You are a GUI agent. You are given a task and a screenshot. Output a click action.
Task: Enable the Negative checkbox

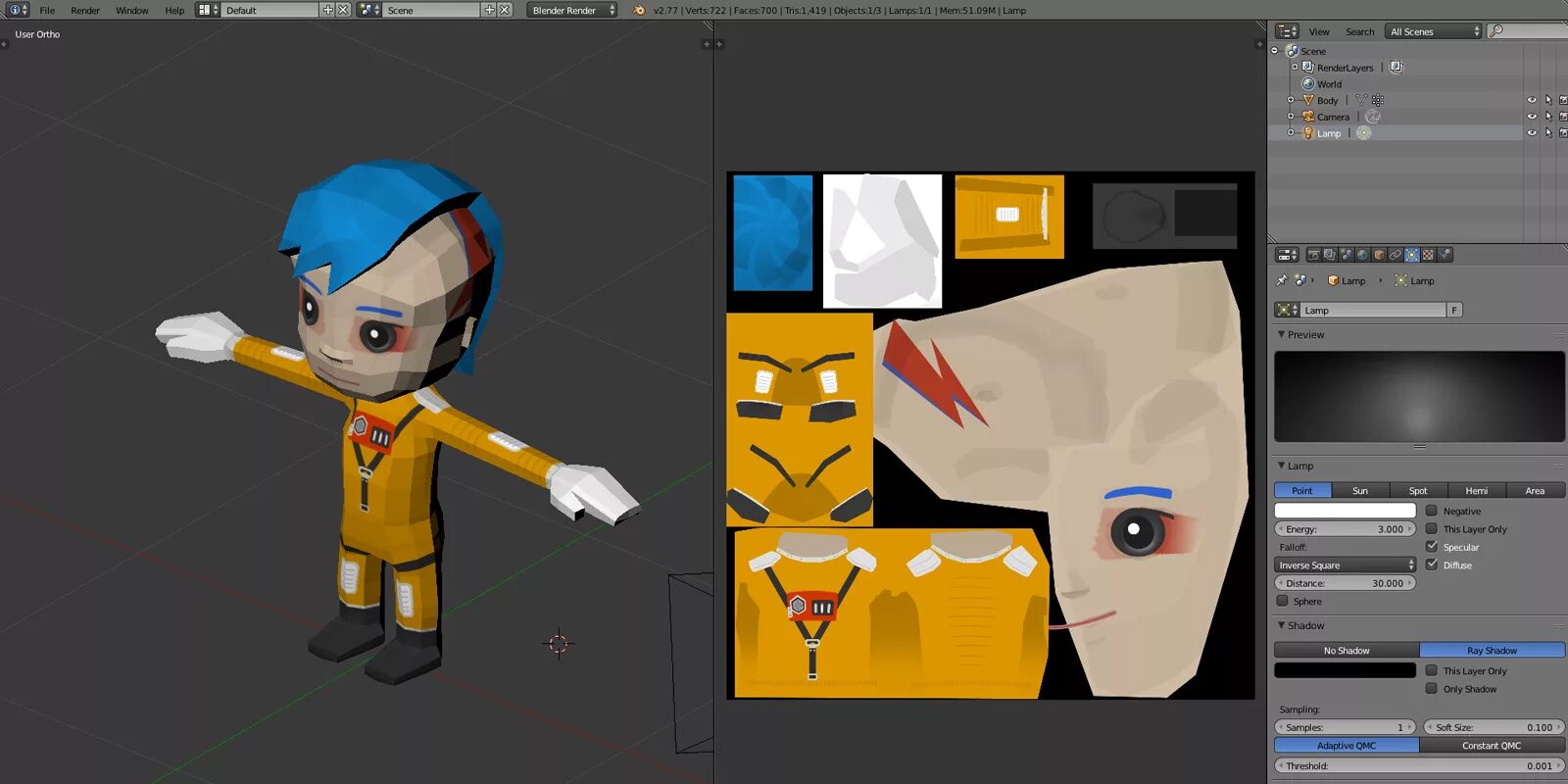coord(1432,511)
